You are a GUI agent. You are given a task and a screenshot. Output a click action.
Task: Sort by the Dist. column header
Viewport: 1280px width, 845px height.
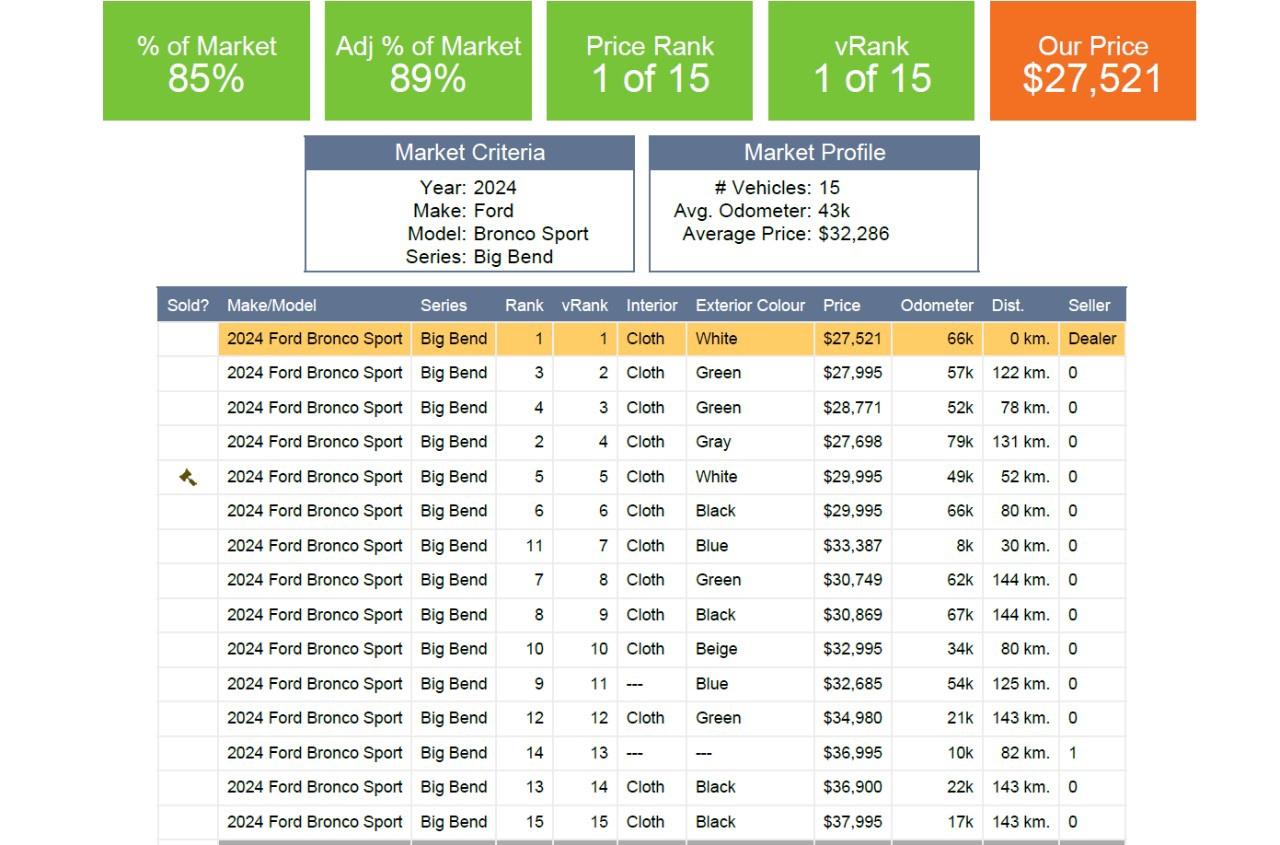1007,305
